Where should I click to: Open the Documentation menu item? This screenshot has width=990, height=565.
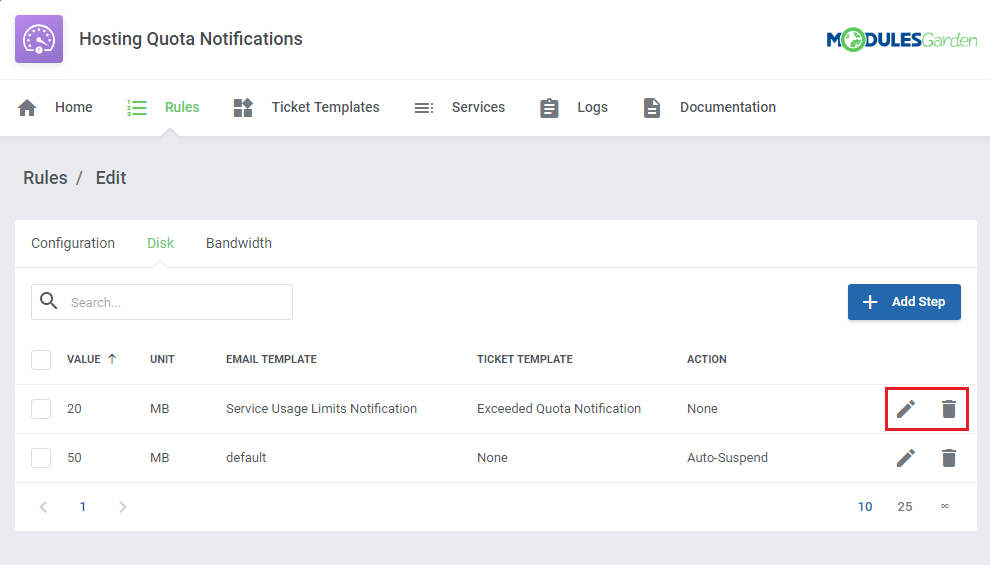click(727, 107)
